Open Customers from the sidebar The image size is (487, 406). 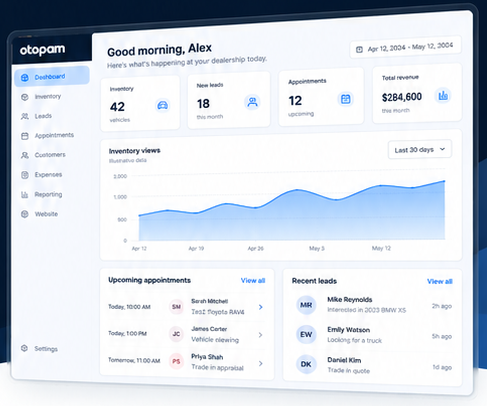[50, 155]
